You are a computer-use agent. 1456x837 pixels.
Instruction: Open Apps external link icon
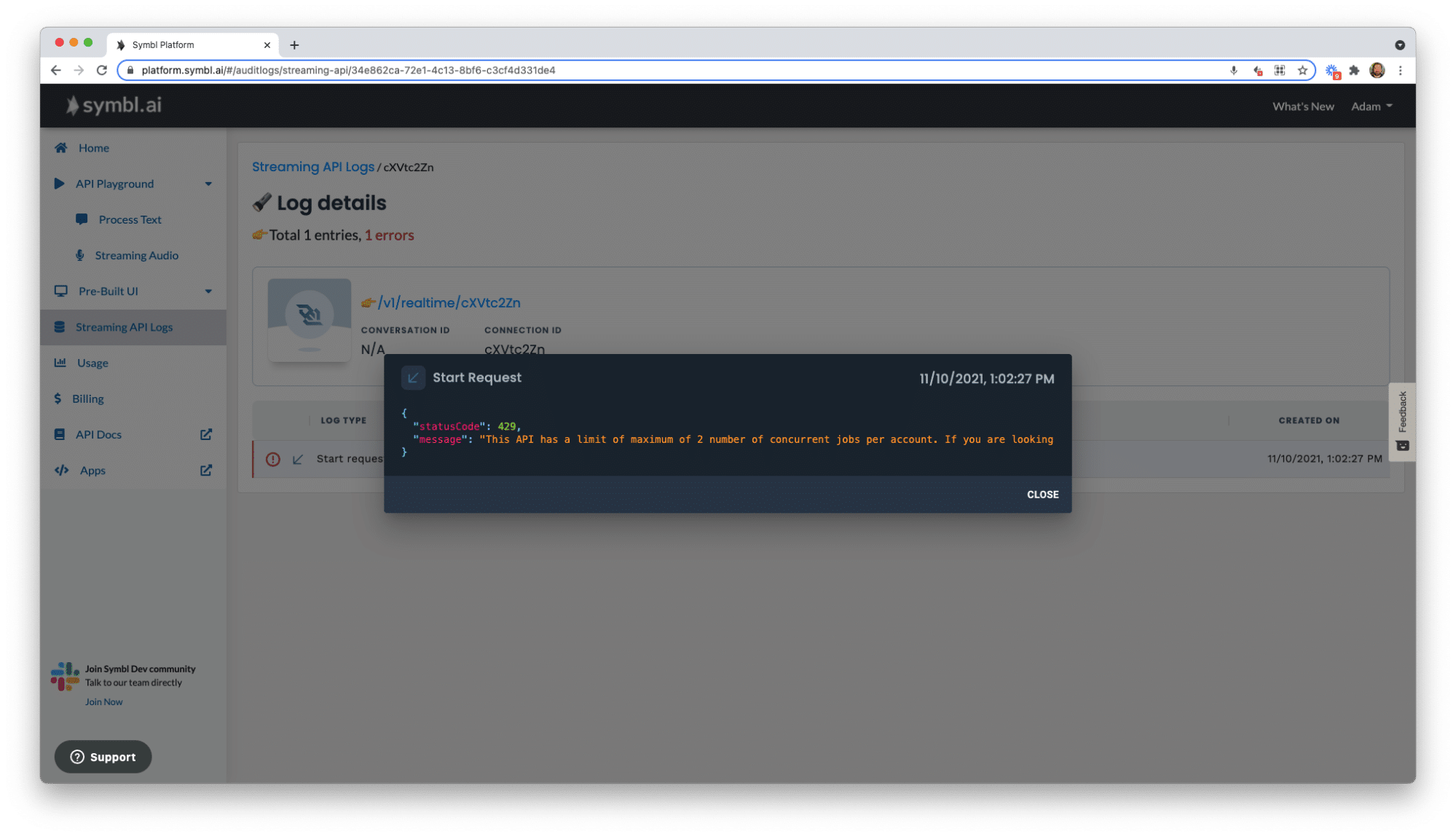coord(206,470)
